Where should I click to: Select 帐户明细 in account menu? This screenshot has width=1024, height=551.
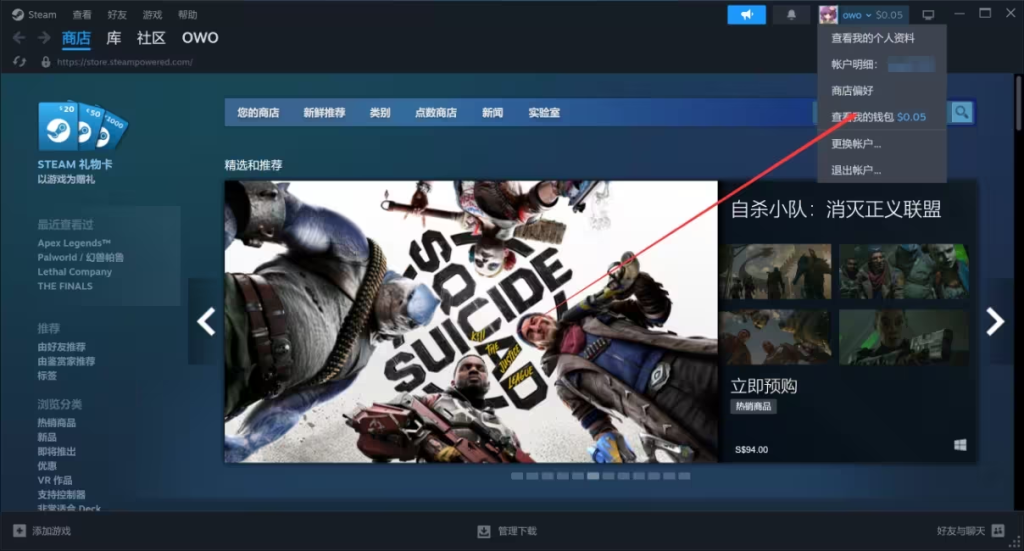coord(882,64)
